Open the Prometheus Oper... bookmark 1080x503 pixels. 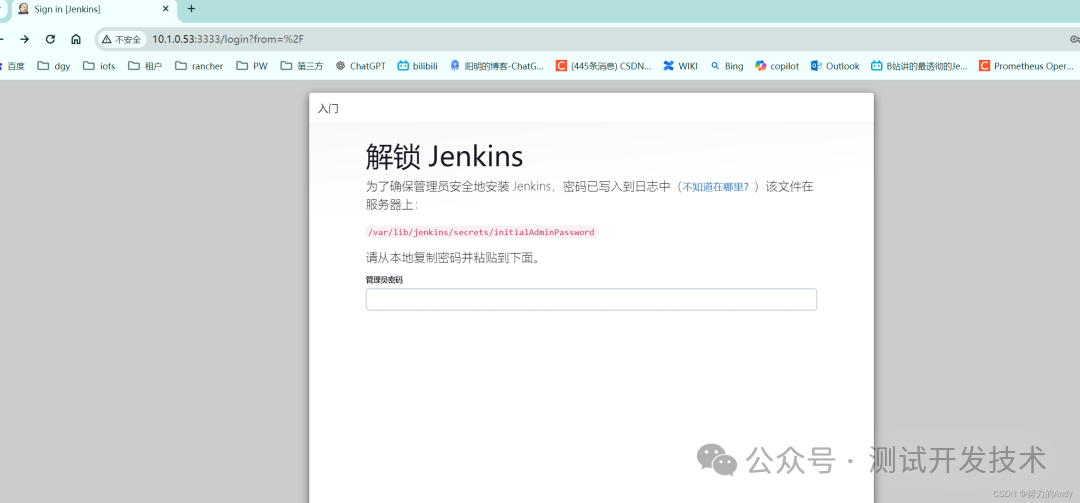point(1026,66)
